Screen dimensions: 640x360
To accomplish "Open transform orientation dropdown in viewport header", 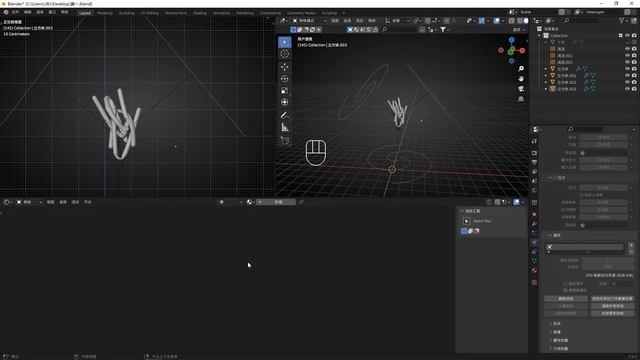I will 397,20.
